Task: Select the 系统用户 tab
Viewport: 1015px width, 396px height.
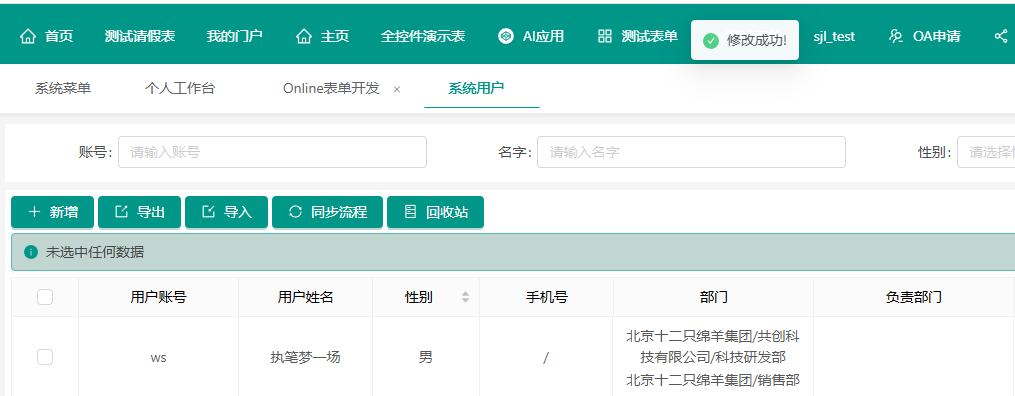Action: tap(476, 89)
